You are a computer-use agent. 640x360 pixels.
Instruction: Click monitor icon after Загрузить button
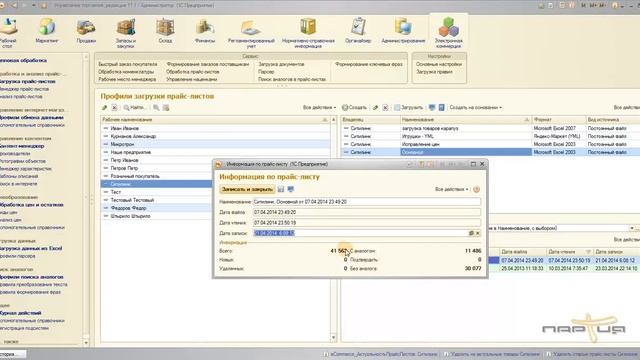pyautogui.click(x=432, y=108)
